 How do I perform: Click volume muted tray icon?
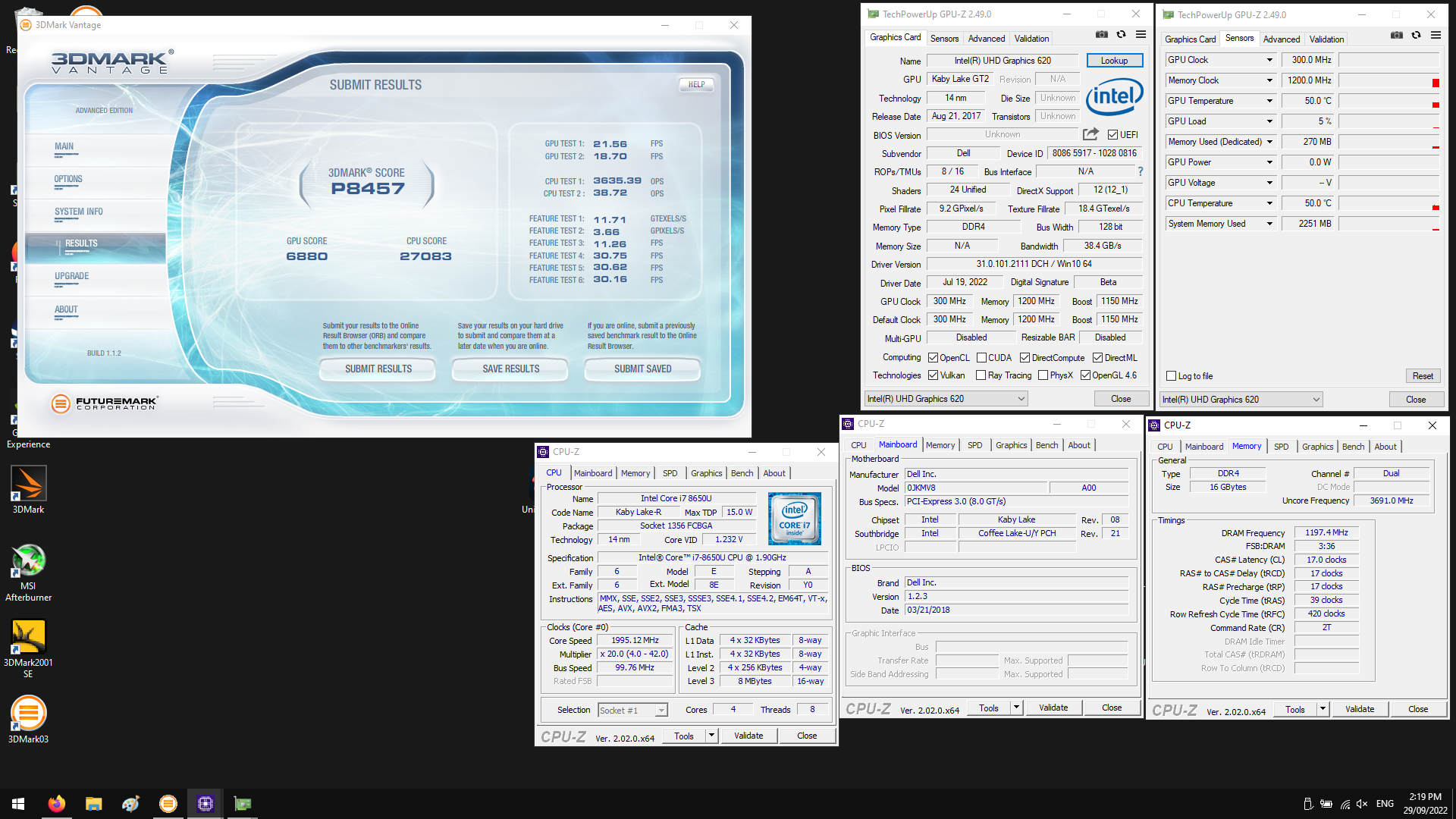click(x=1362, y=804)
